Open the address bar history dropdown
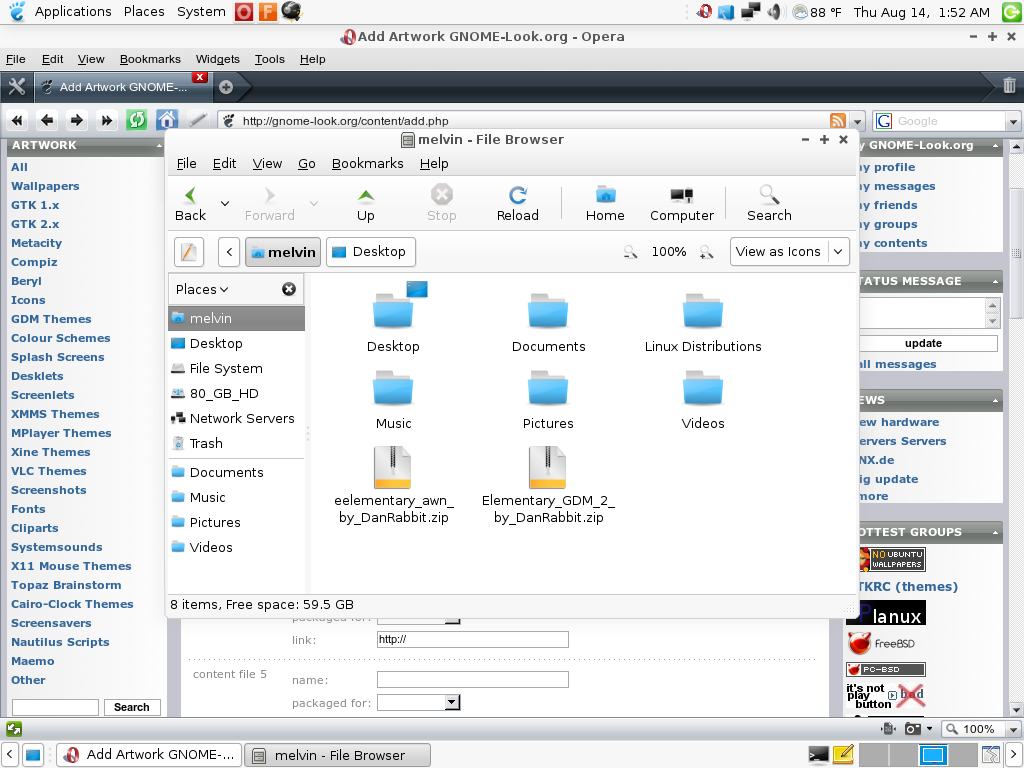Viewport: 1024px width, 768px height. click(857, 121)
